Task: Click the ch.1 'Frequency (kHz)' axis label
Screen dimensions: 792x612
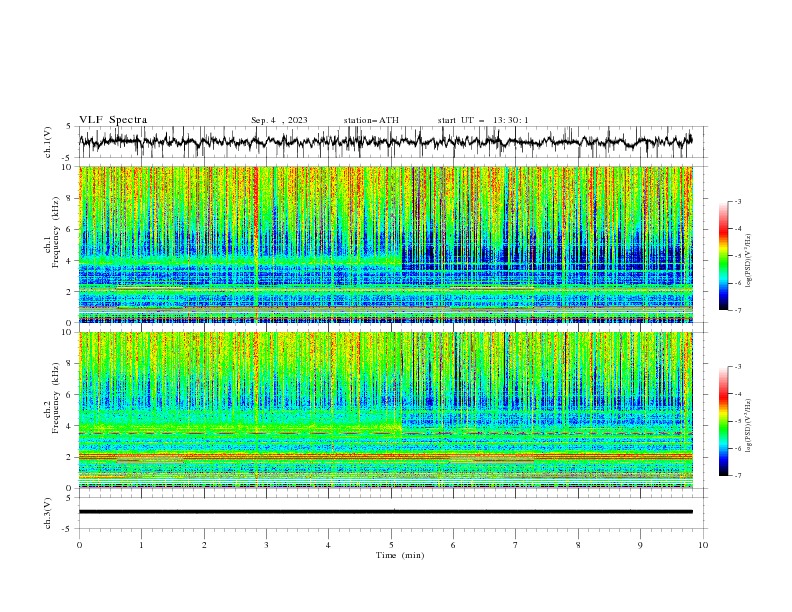Action: [56, 232]
